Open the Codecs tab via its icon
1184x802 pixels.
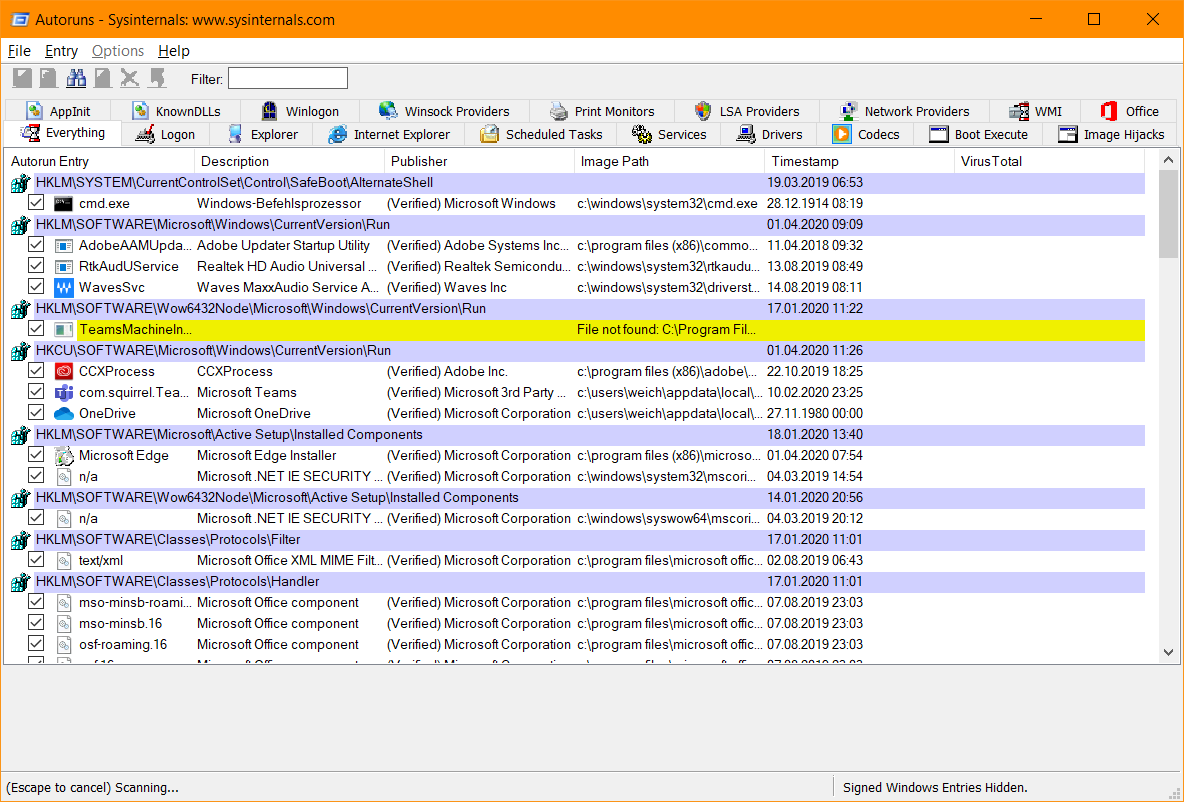[841, 134]
